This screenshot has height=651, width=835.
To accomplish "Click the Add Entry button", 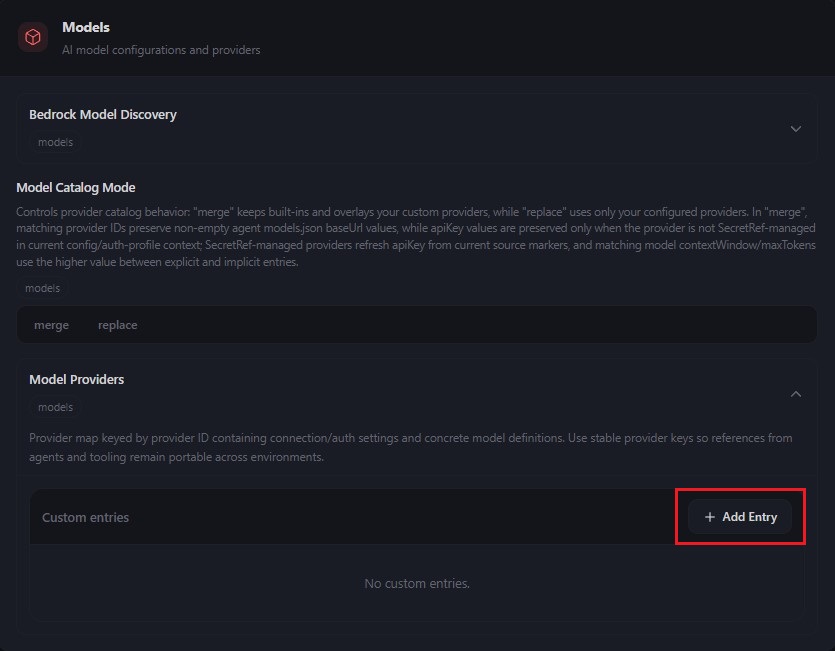I will [x=740, y=517].
